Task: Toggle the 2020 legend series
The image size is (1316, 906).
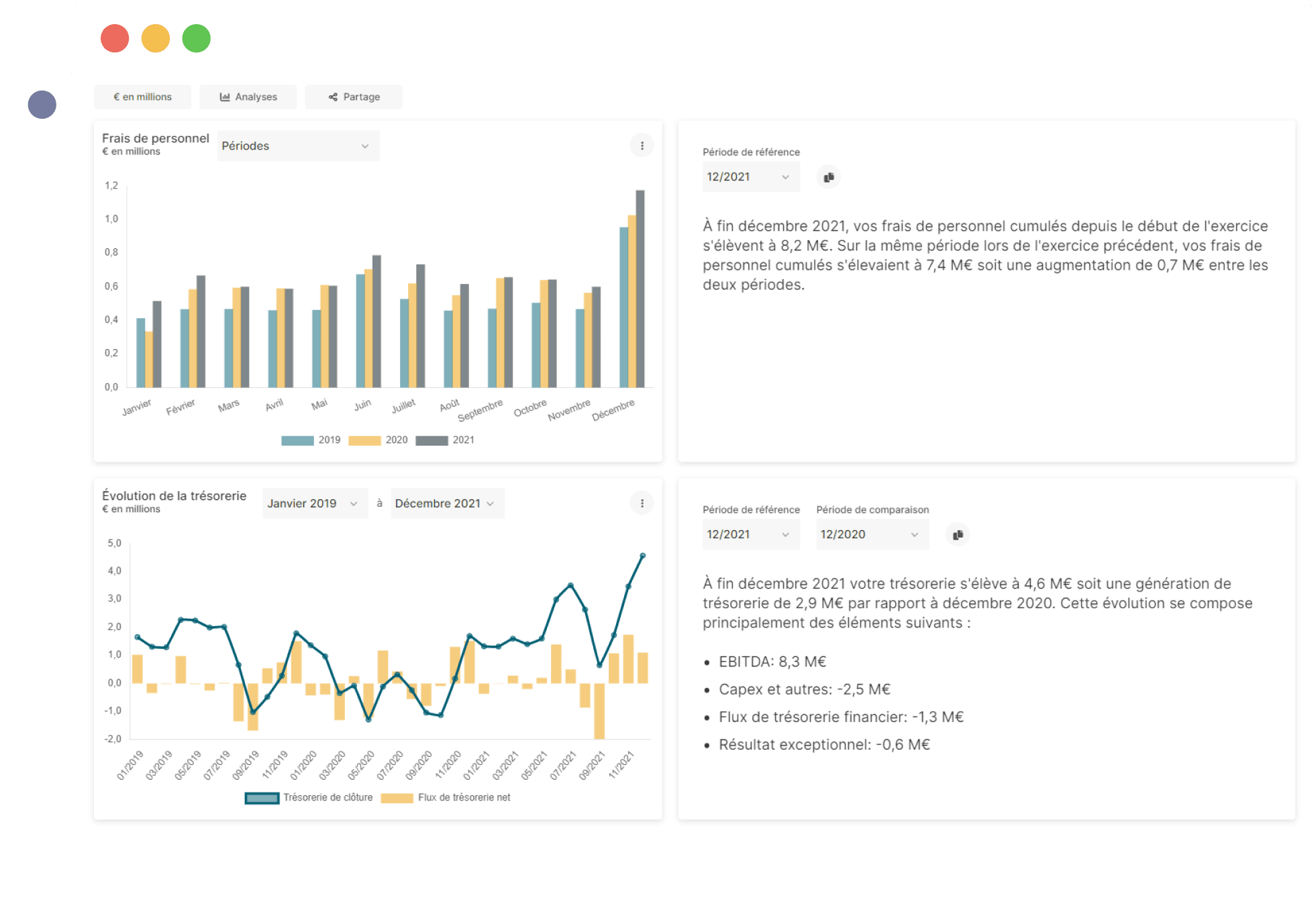Action: [x=378, y=440]
